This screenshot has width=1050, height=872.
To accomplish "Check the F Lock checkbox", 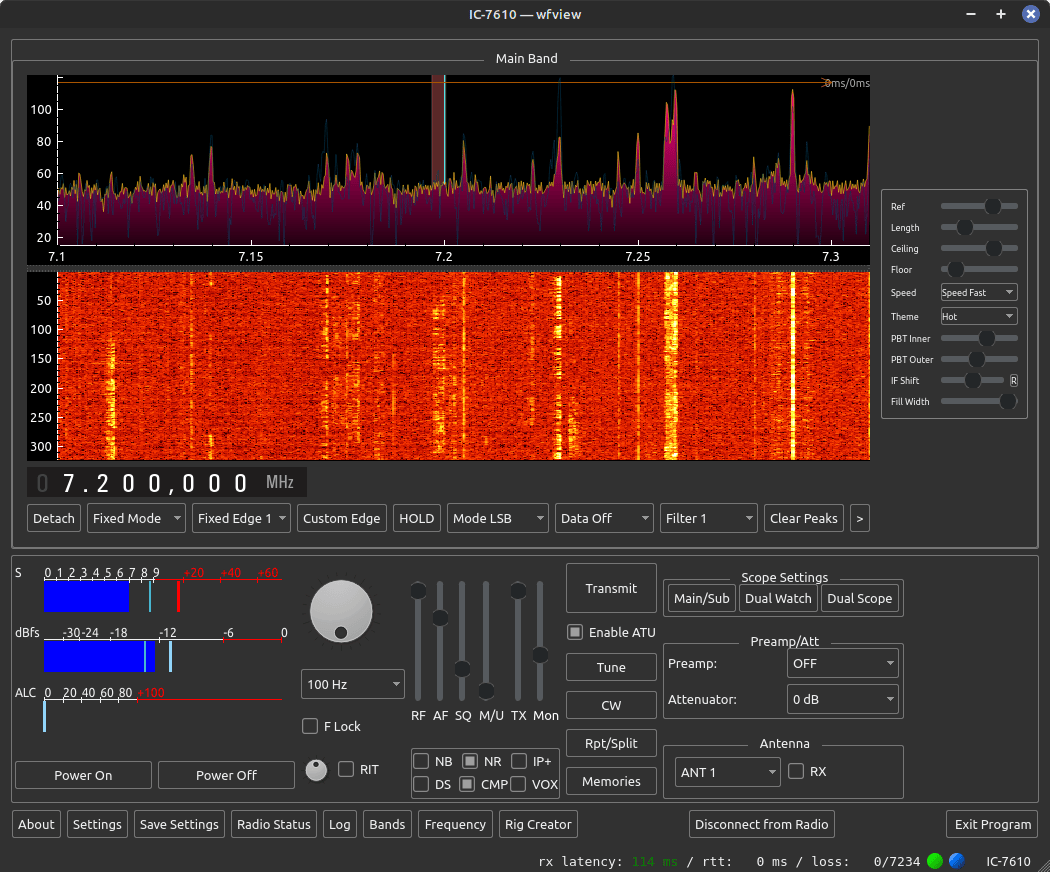I will tap(310, 726).
